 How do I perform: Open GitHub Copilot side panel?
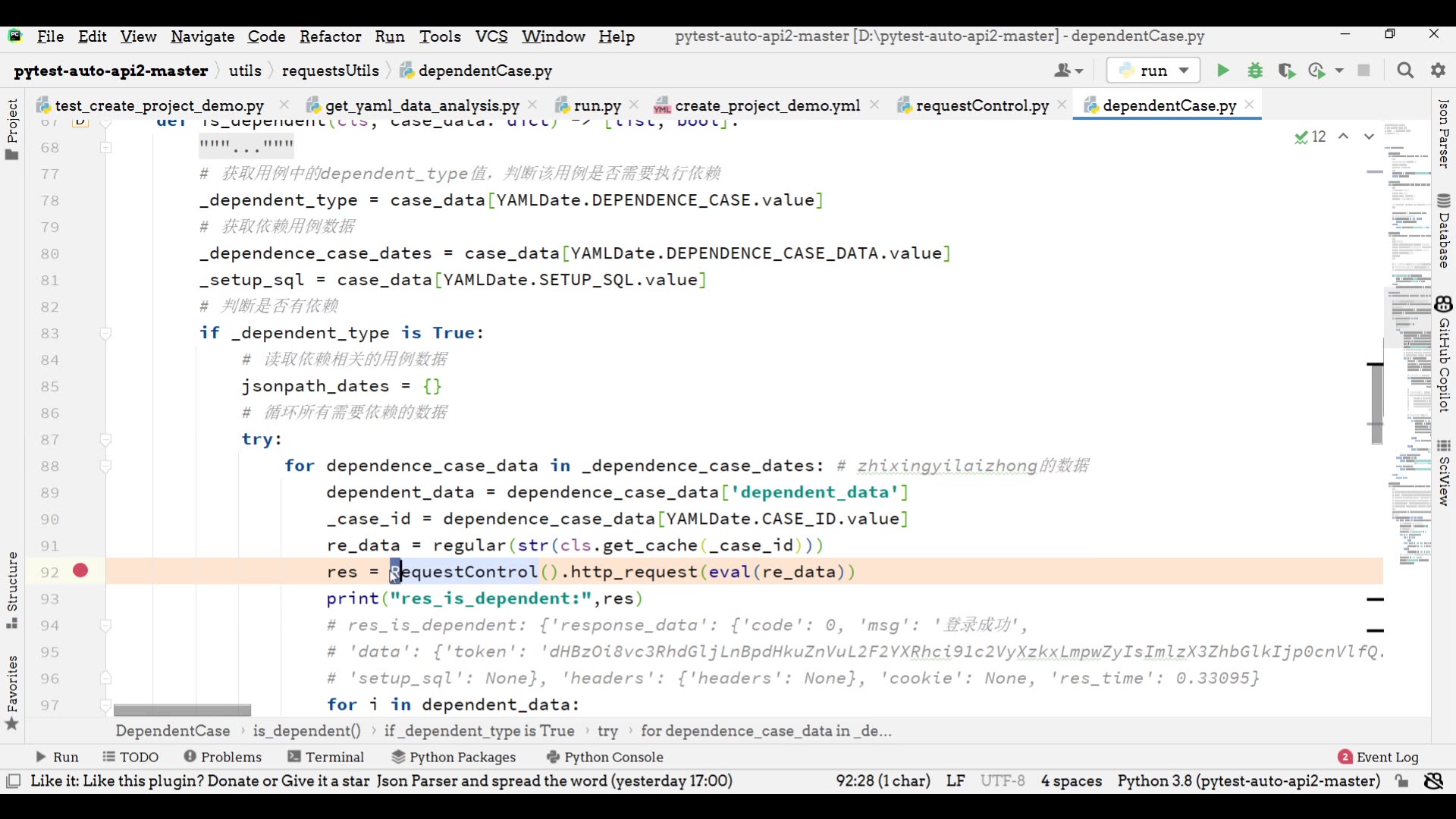click(1444, 355)
